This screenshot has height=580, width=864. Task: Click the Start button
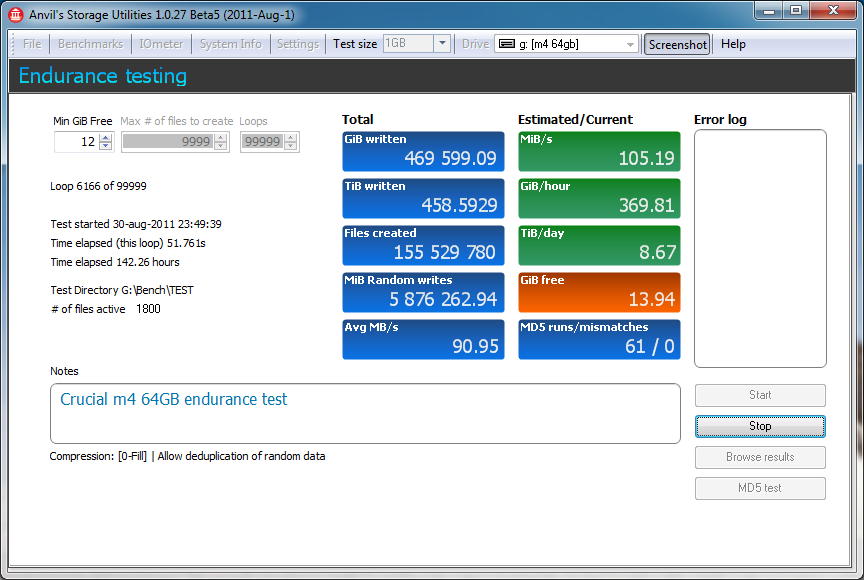click(760, 395)
